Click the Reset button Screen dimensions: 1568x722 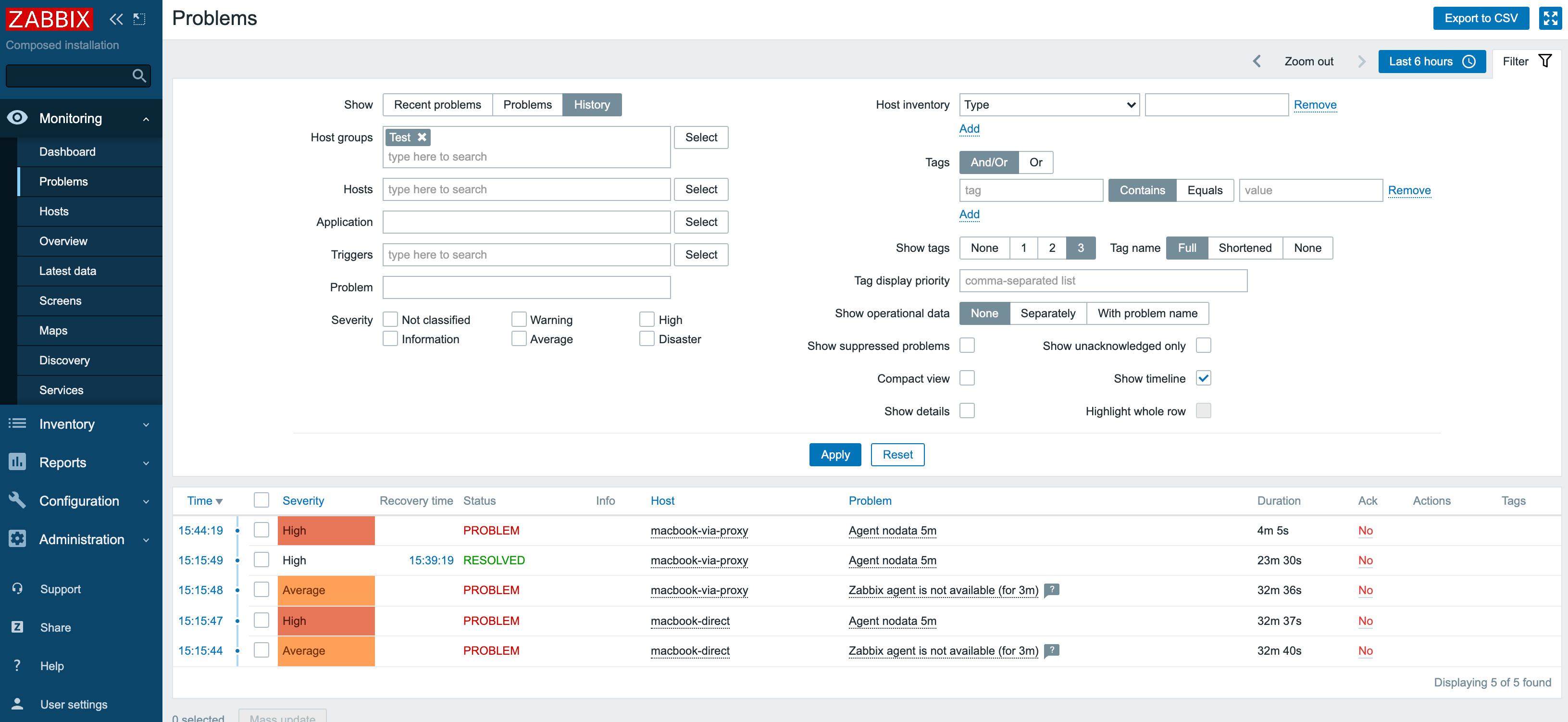click(897, 454)
